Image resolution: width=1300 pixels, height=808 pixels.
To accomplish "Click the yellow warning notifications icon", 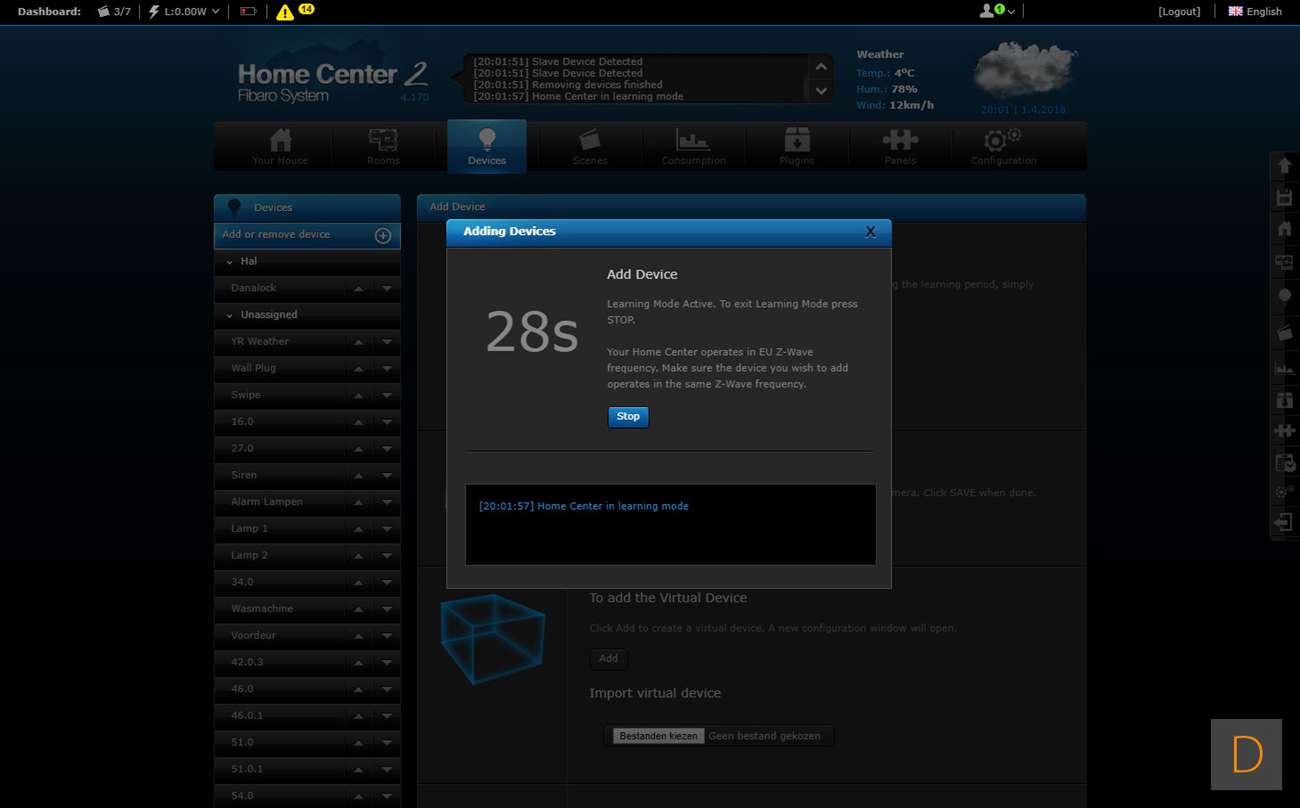I will (x=285, y=12).
